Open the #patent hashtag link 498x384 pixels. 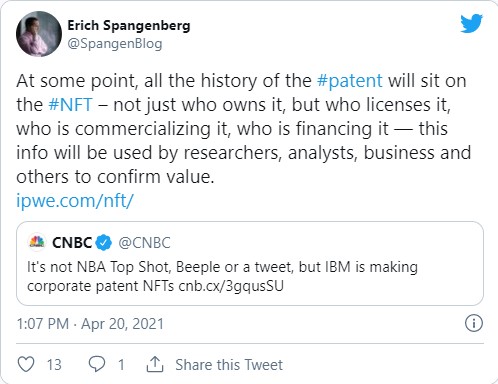tap(350, 81)
